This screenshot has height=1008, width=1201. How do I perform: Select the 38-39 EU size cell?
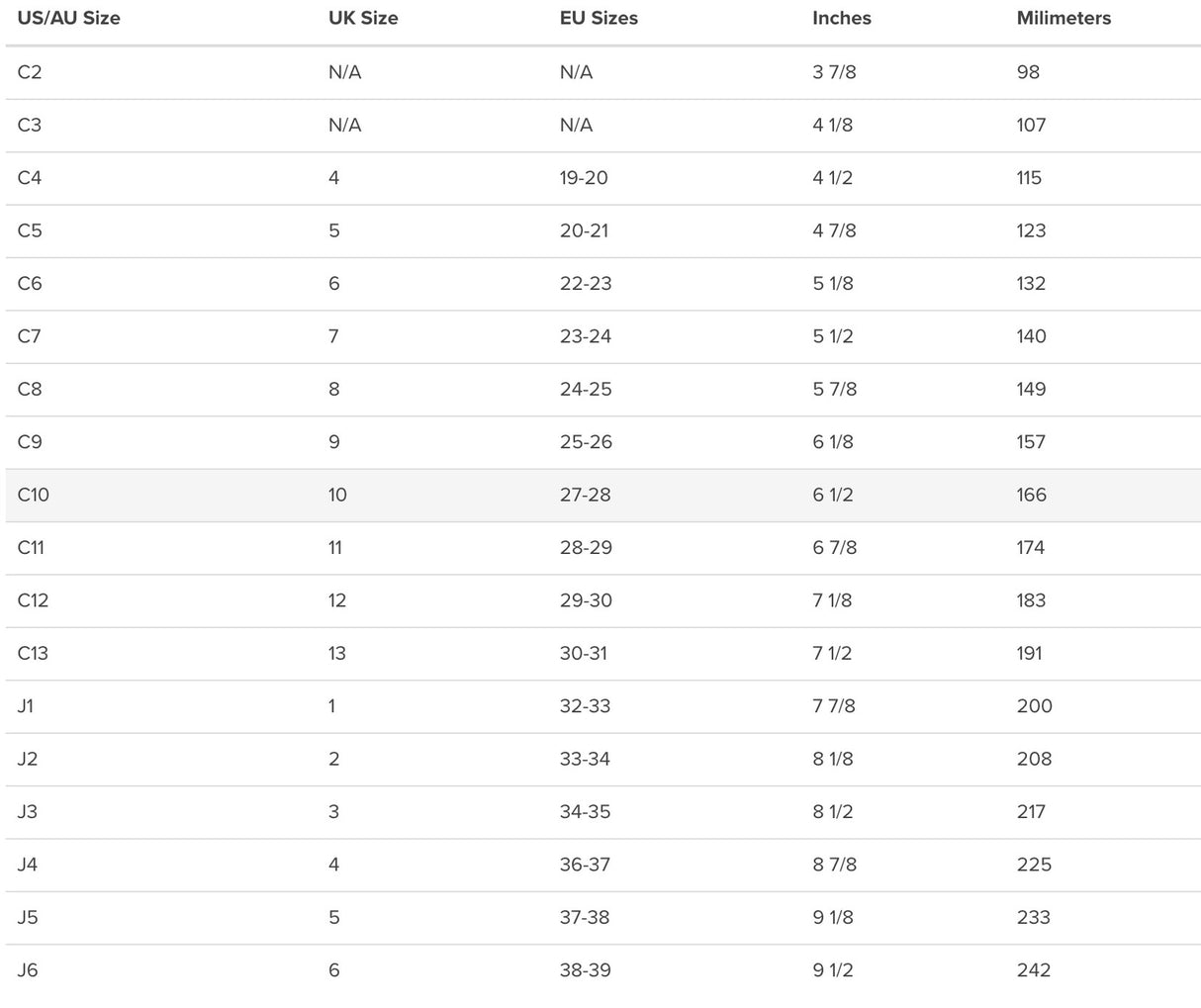pyautogui.click(x=585, y=970)
